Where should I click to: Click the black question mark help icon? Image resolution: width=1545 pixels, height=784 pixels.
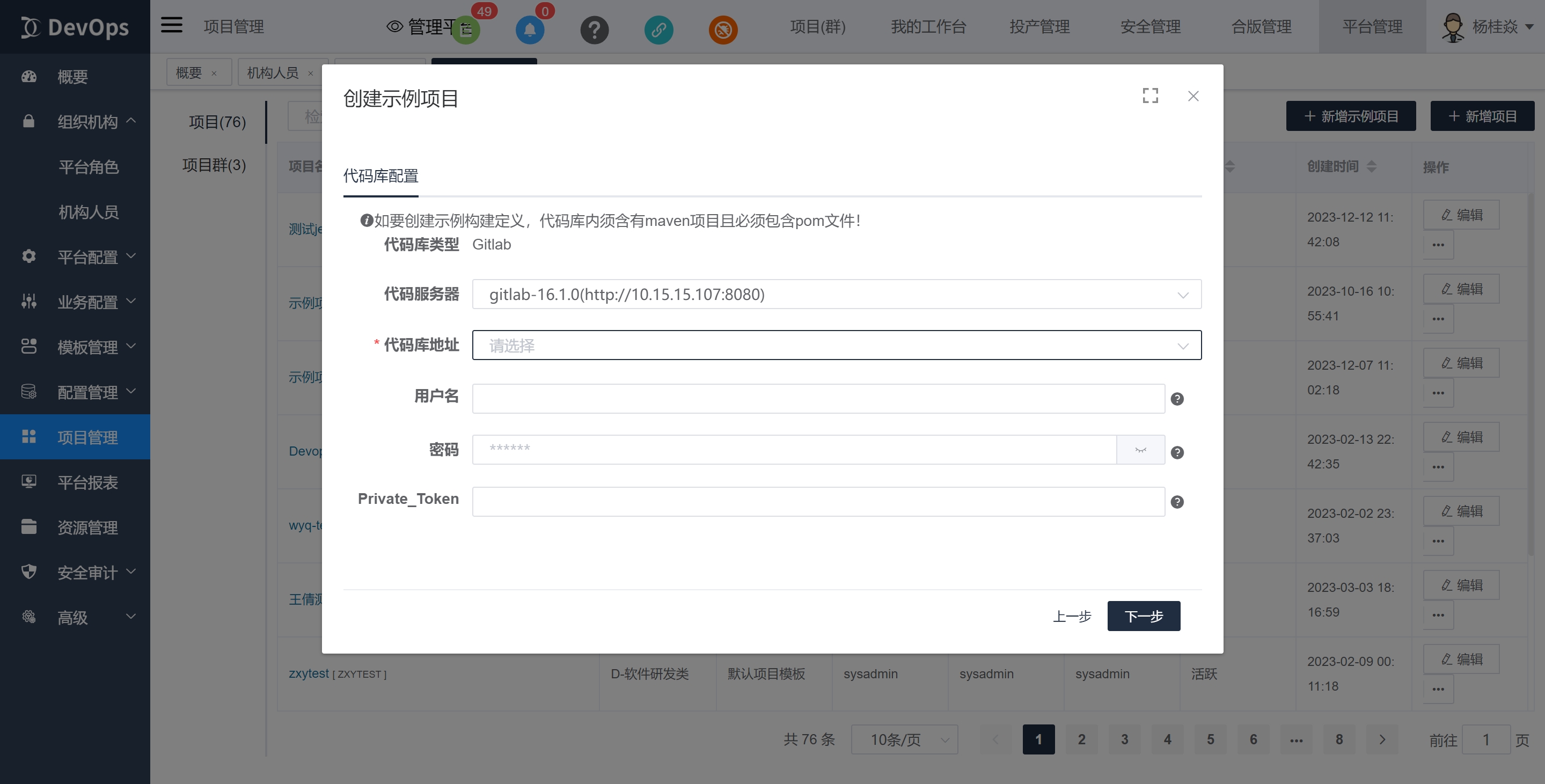[x=595, y=30]
